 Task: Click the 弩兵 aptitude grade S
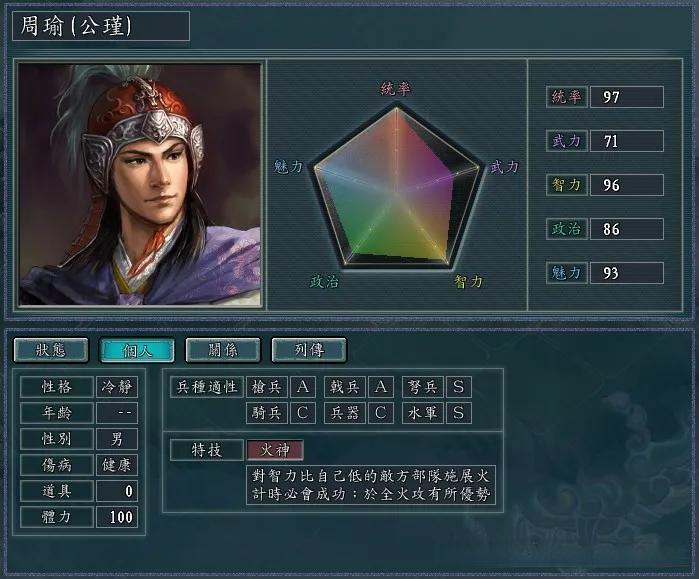pos(459,386)
